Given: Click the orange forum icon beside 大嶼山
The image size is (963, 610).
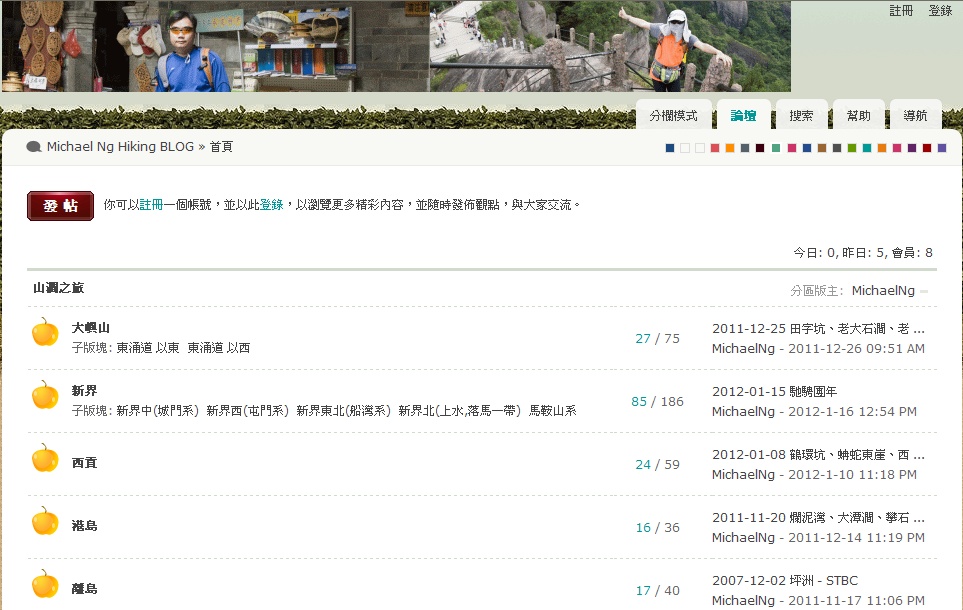Looking at the screenshot, I should pos(45,332).
